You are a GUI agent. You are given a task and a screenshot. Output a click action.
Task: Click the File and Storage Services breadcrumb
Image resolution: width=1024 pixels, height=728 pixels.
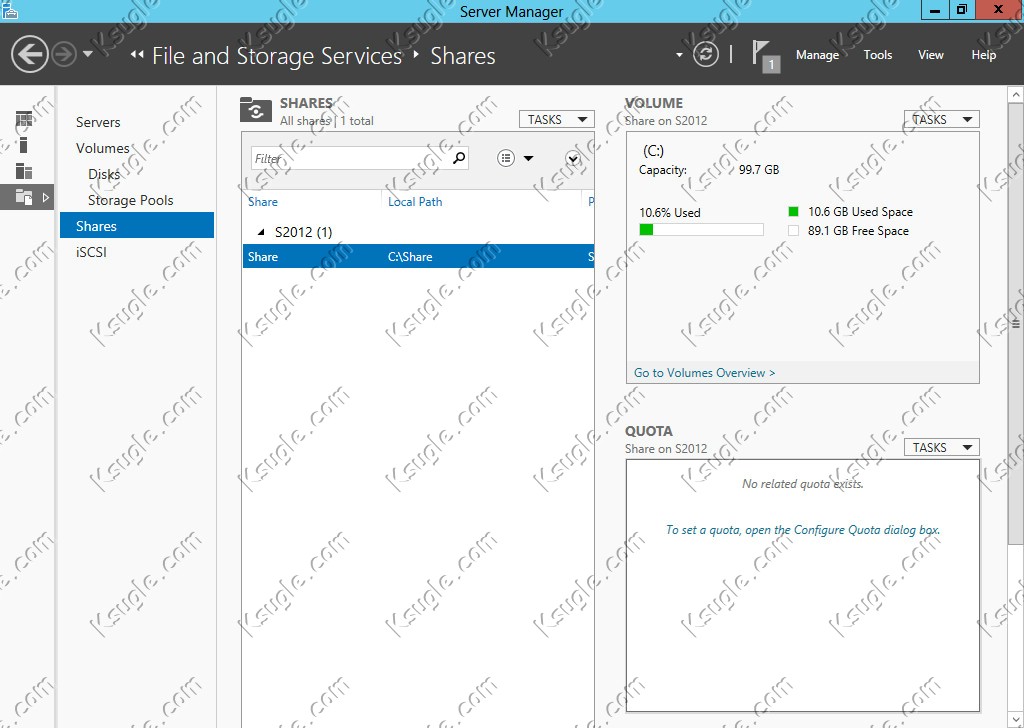(277, 55)
